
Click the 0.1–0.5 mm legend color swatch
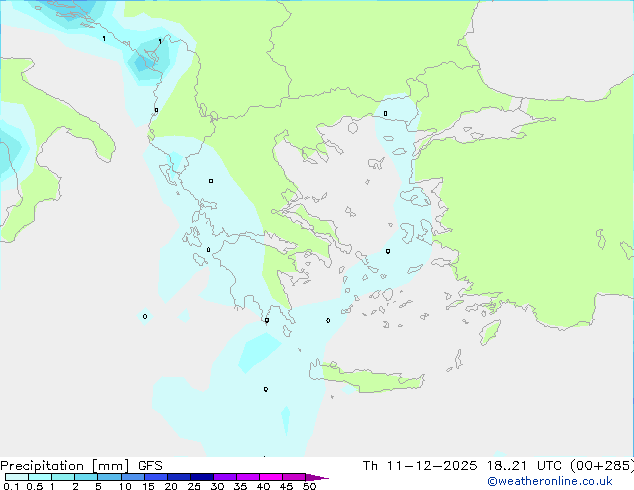tap(17, 477)
